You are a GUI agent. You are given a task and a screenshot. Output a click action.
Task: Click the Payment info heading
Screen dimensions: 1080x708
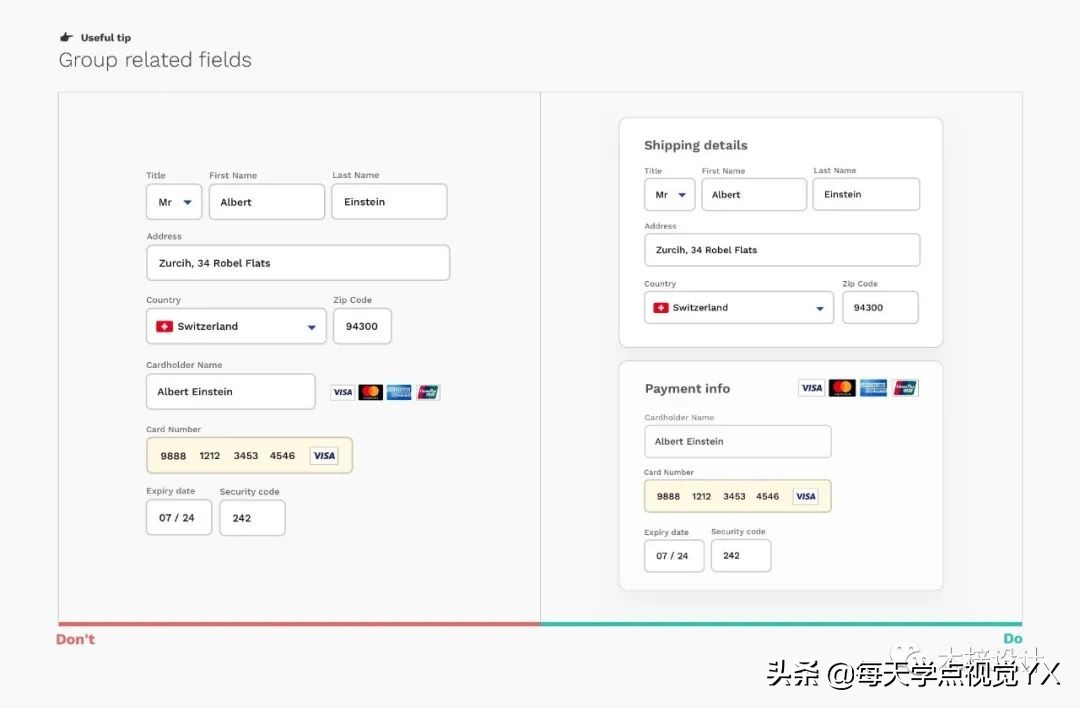687,388
